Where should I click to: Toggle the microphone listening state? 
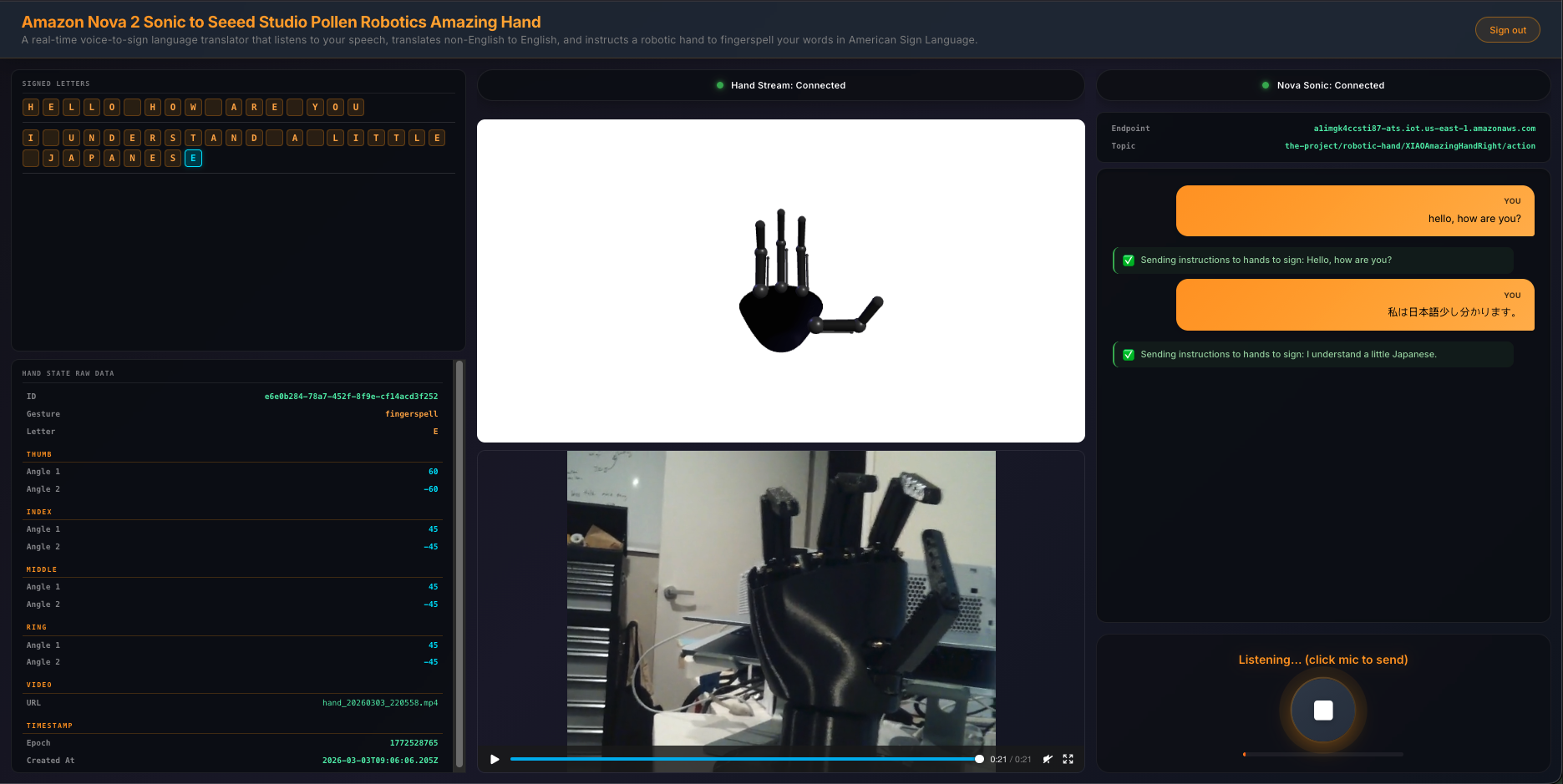[x=1322, y=710]
